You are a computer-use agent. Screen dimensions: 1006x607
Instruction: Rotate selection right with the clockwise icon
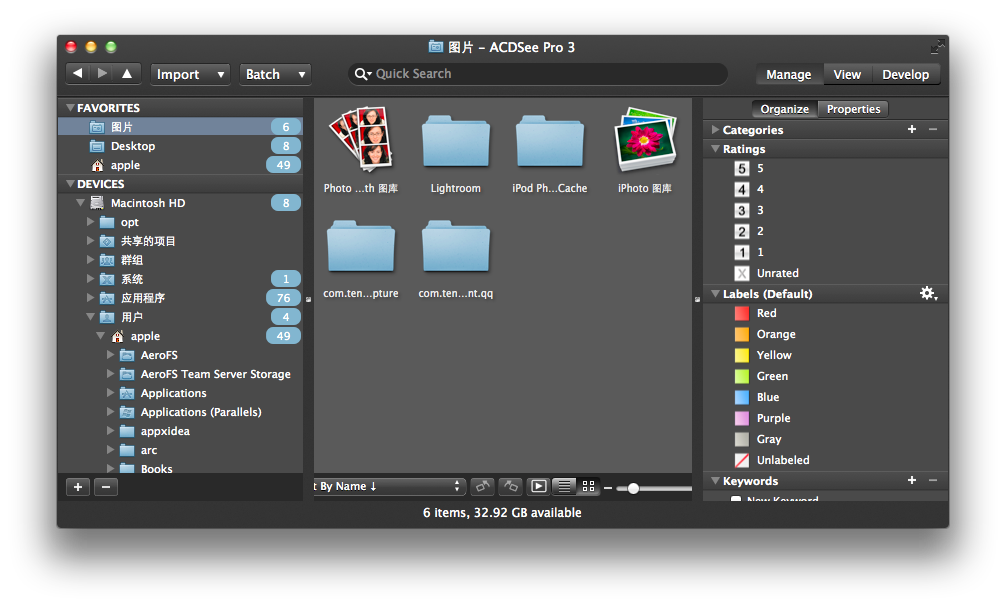tap(511, 486)
